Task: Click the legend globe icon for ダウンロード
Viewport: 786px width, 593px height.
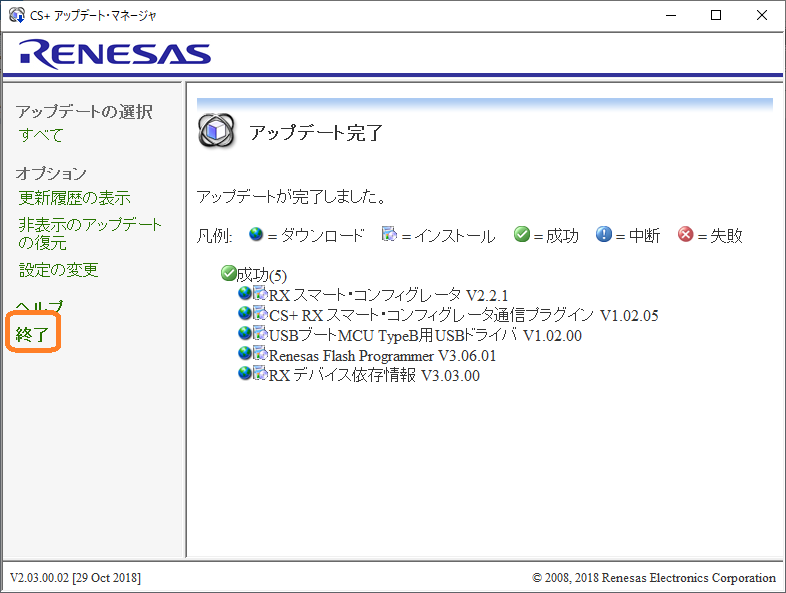Action: (x=256, y=234)
